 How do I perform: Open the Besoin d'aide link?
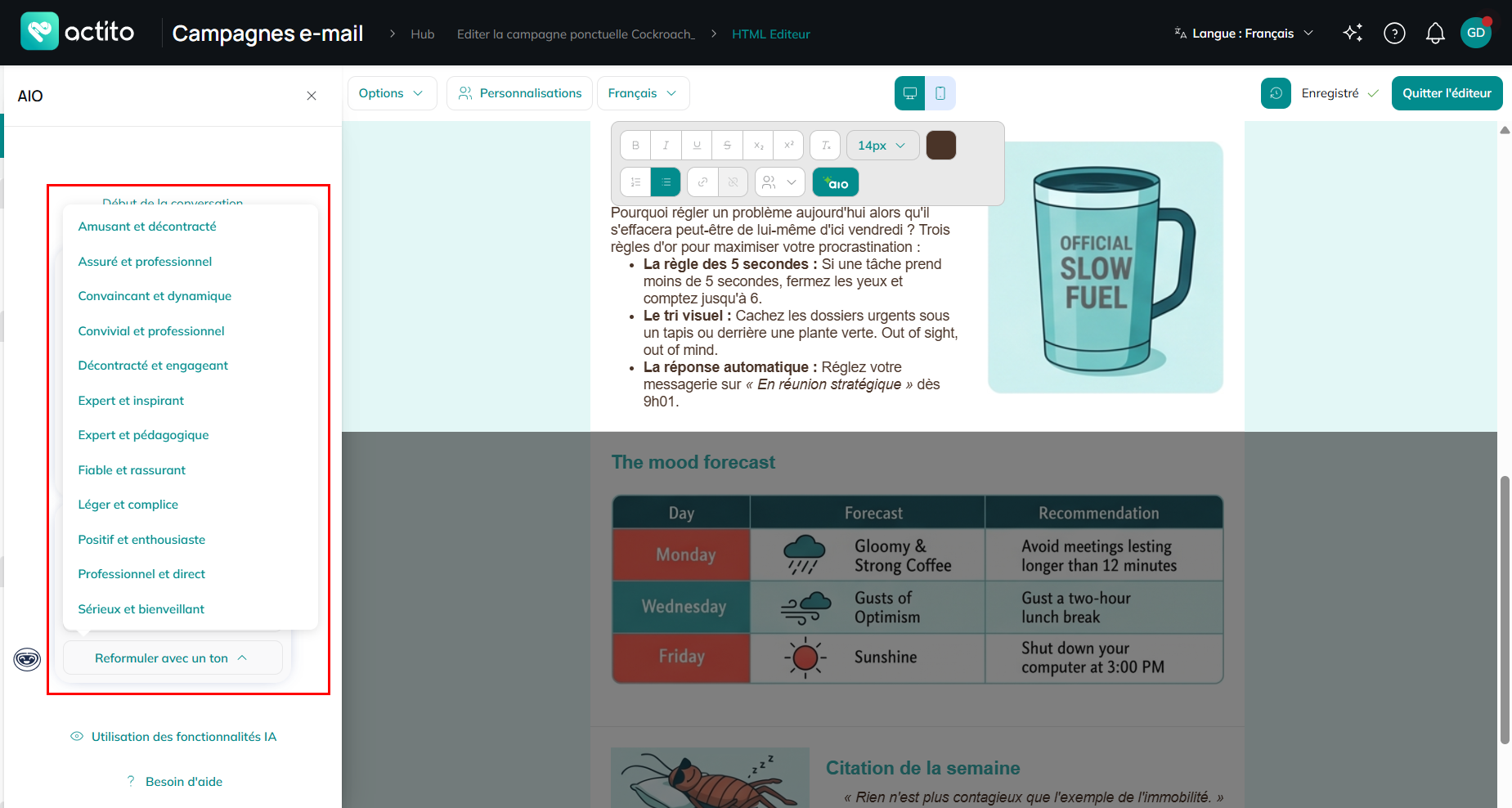(174, 782)
